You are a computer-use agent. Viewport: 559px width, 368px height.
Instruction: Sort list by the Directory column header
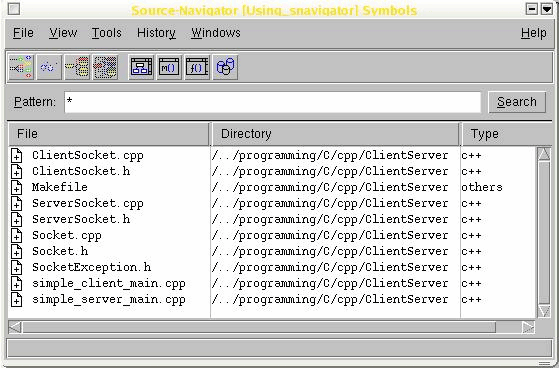pyautogui.click(x=335, y=134)
